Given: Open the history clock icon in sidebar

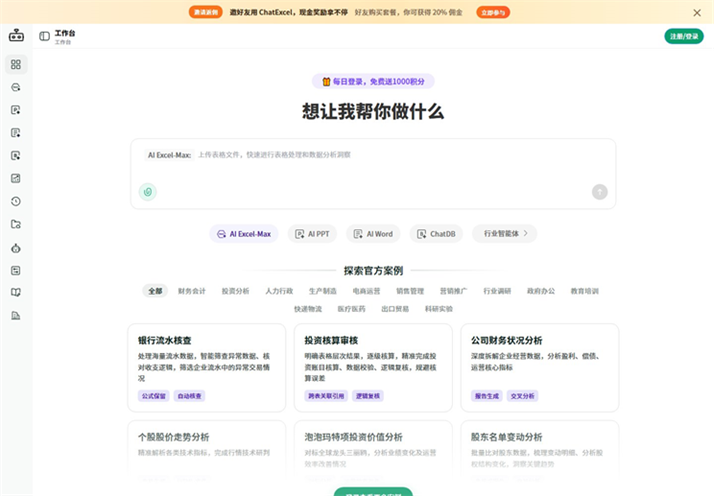Looking at the screenshot, I should [16, 201].
